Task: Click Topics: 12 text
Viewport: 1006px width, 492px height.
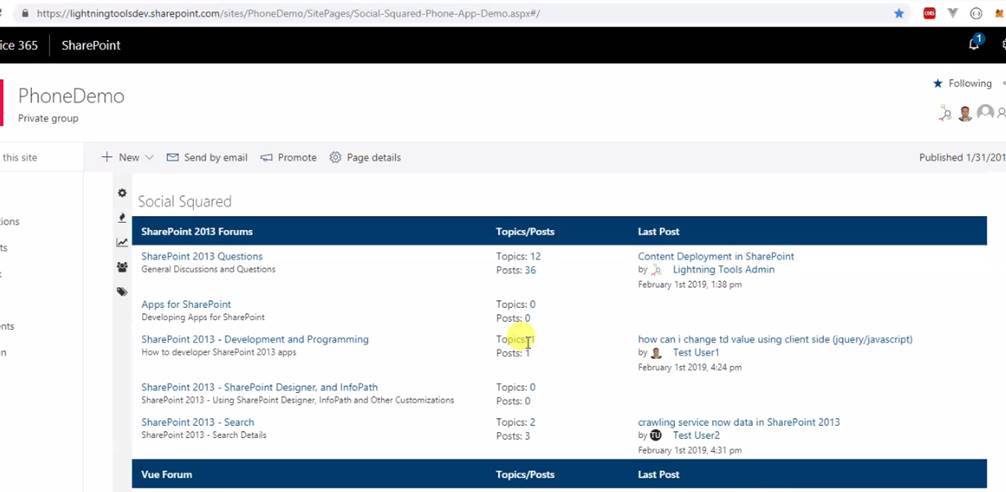Action: click(518, 256)
